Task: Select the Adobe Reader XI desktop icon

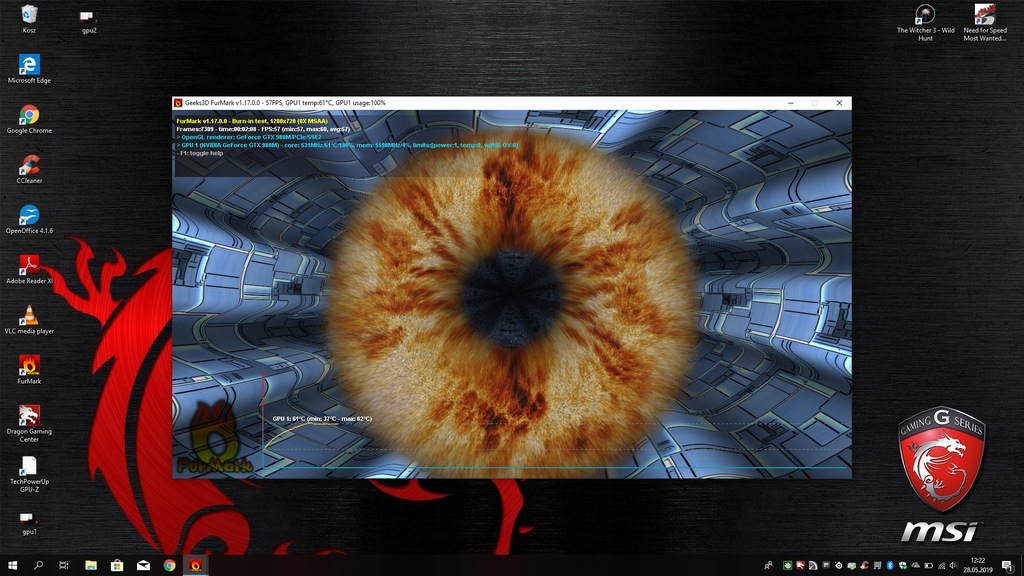Action: 29,269
